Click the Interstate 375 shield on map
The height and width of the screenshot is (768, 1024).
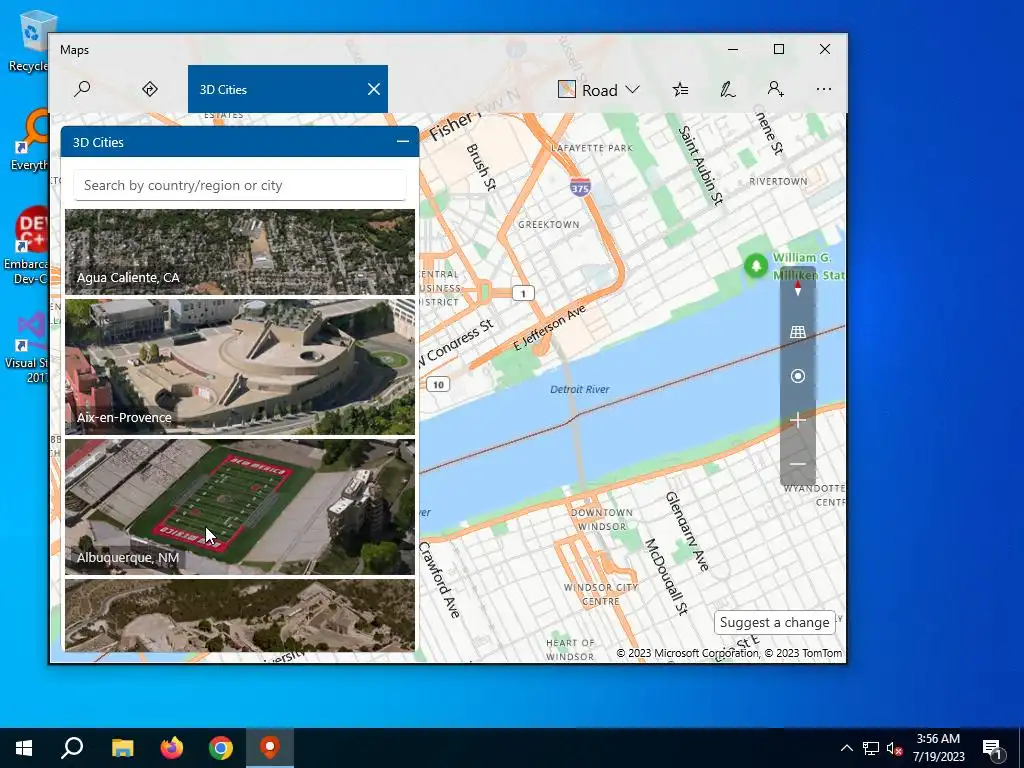coord(580,187)
